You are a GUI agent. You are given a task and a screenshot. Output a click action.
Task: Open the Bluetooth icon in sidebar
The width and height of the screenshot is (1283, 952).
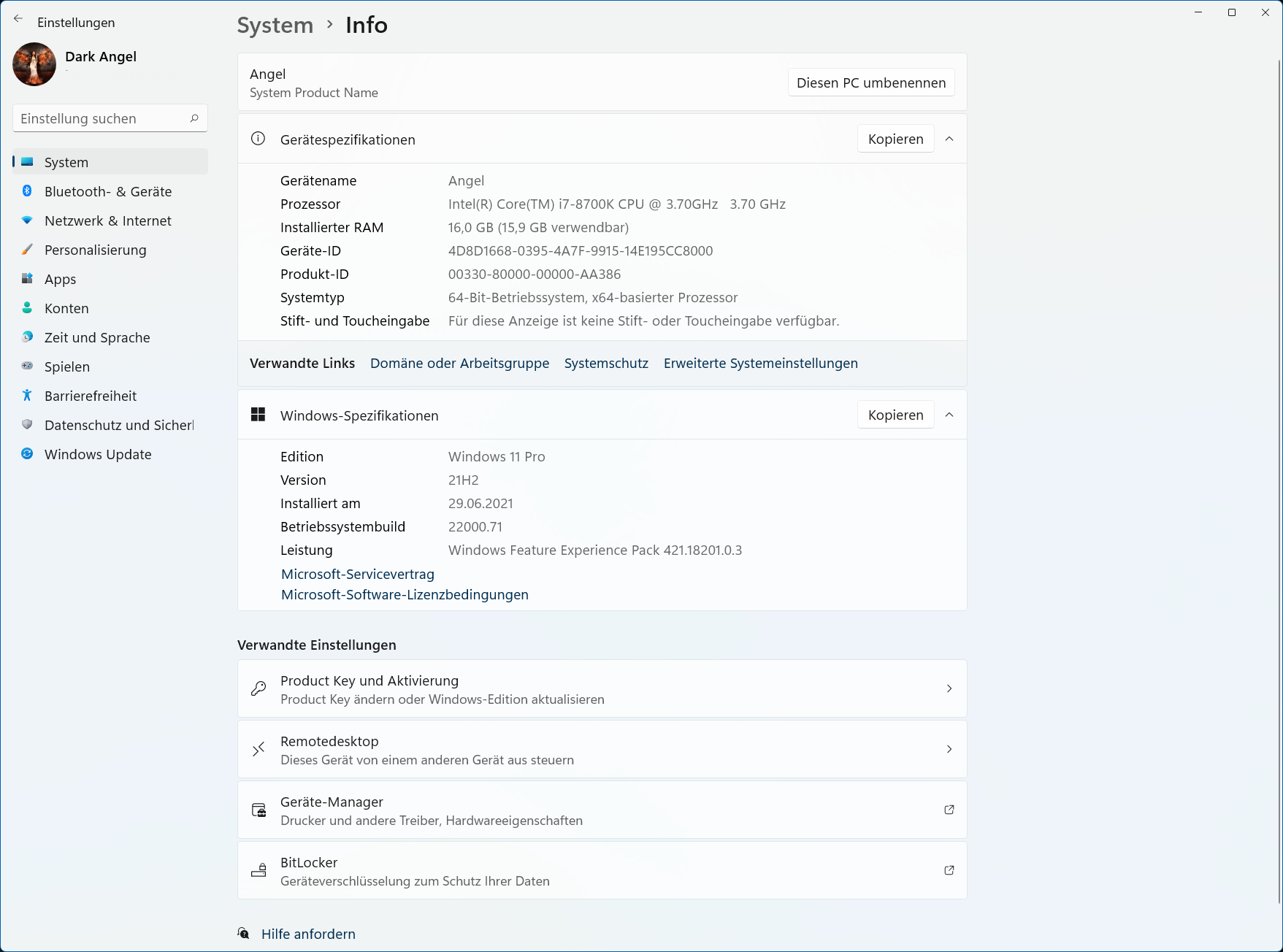[x=27, y=191]
